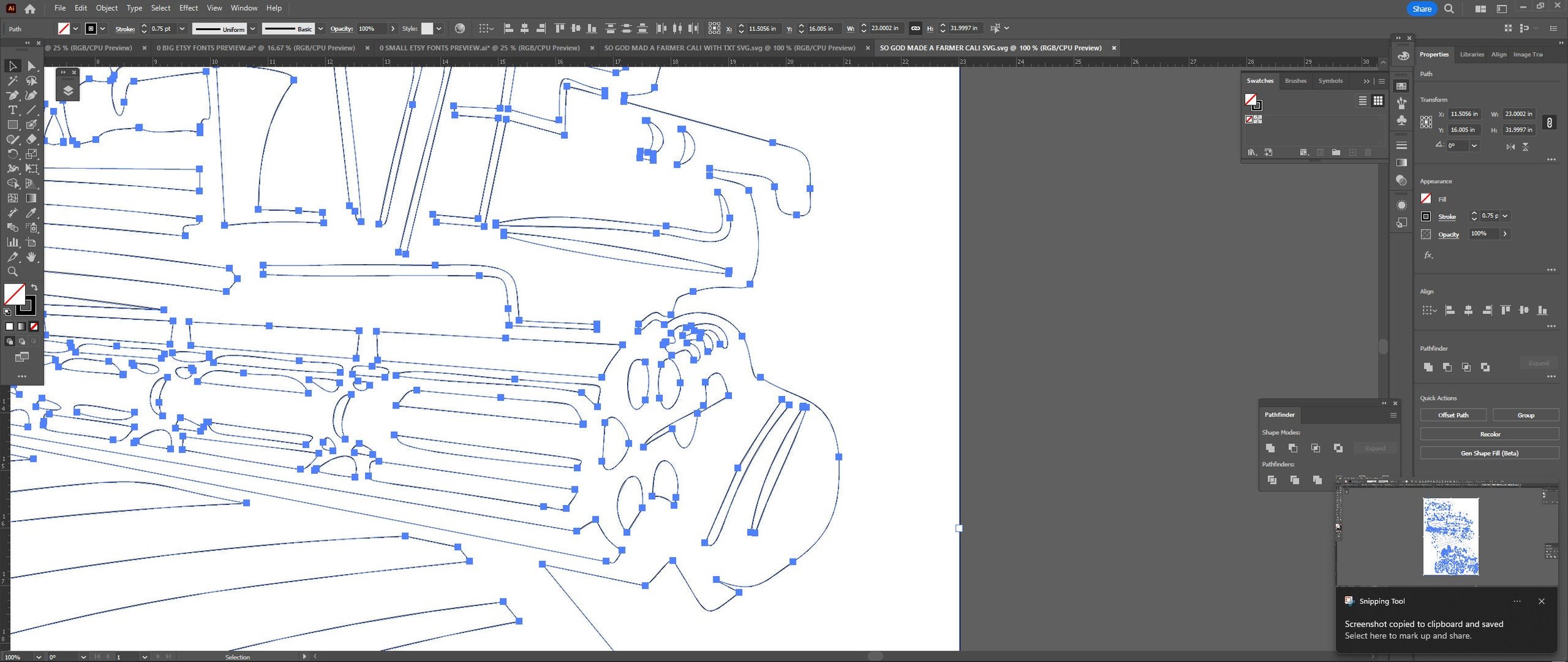Click the Recolor button
Screen dimensions: 1568x662
1490,434
